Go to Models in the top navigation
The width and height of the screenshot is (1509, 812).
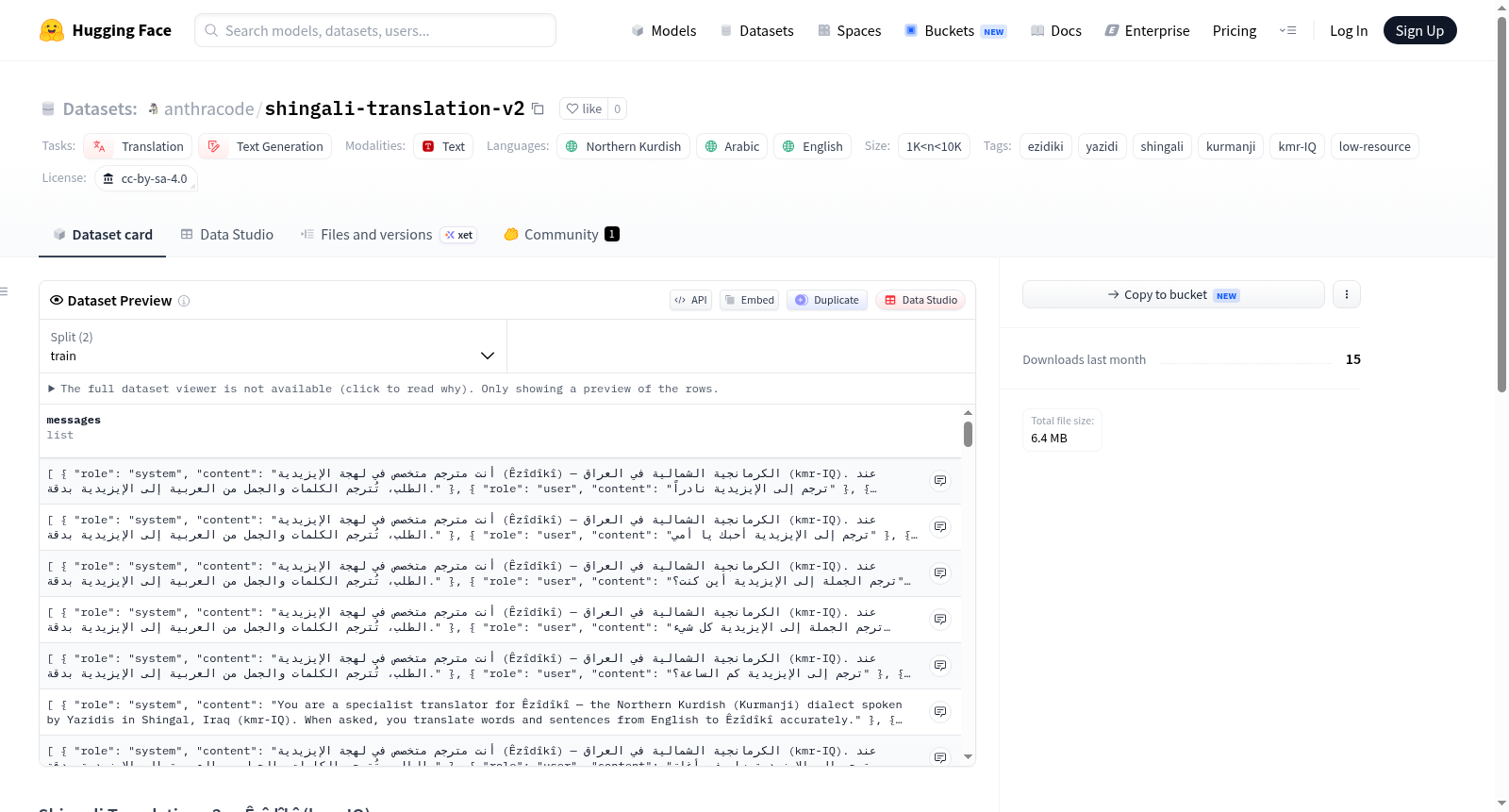click(664, 31)
